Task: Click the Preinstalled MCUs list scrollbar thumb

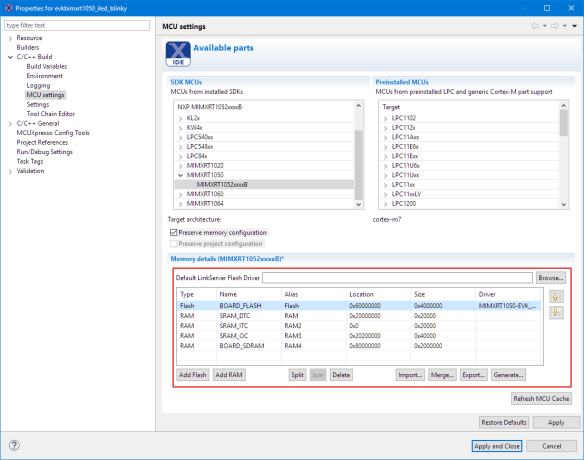Action: coord(564,123)
